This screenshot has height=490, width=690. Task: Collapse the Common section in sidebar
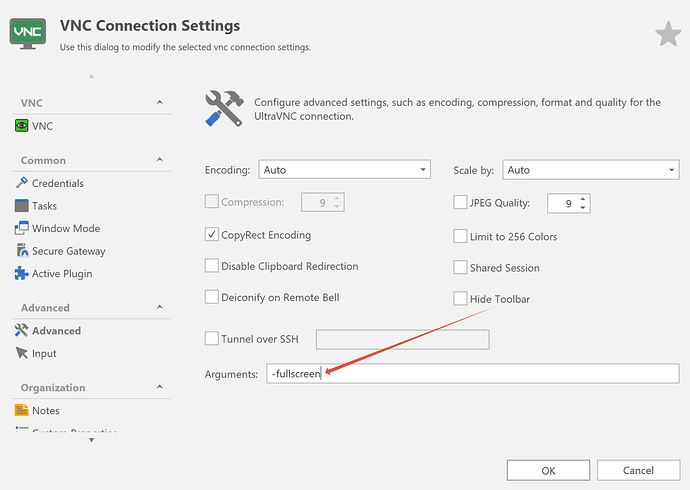[158, 160]
